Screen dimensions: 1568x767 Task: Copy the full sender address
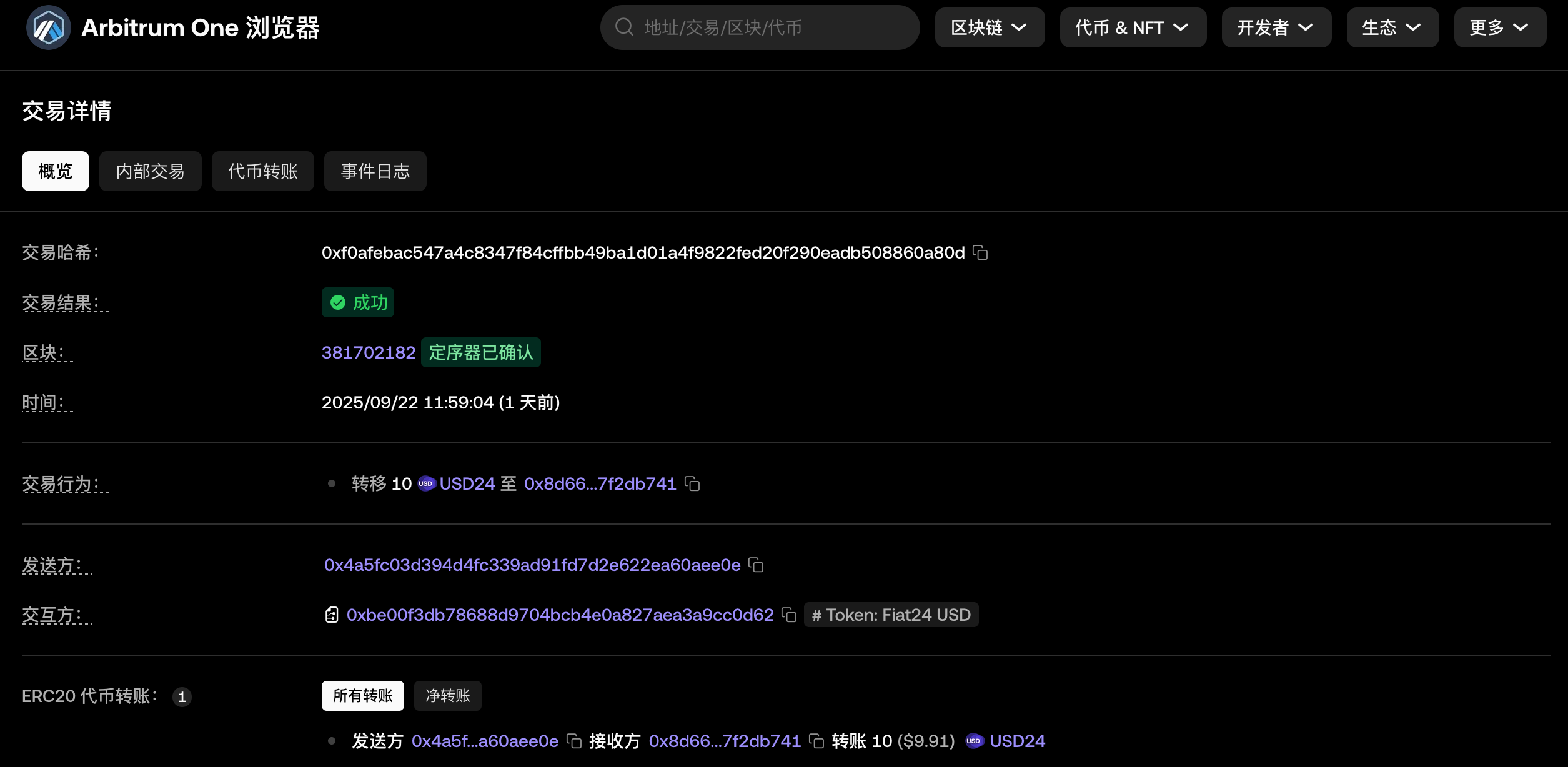point(756,565)
